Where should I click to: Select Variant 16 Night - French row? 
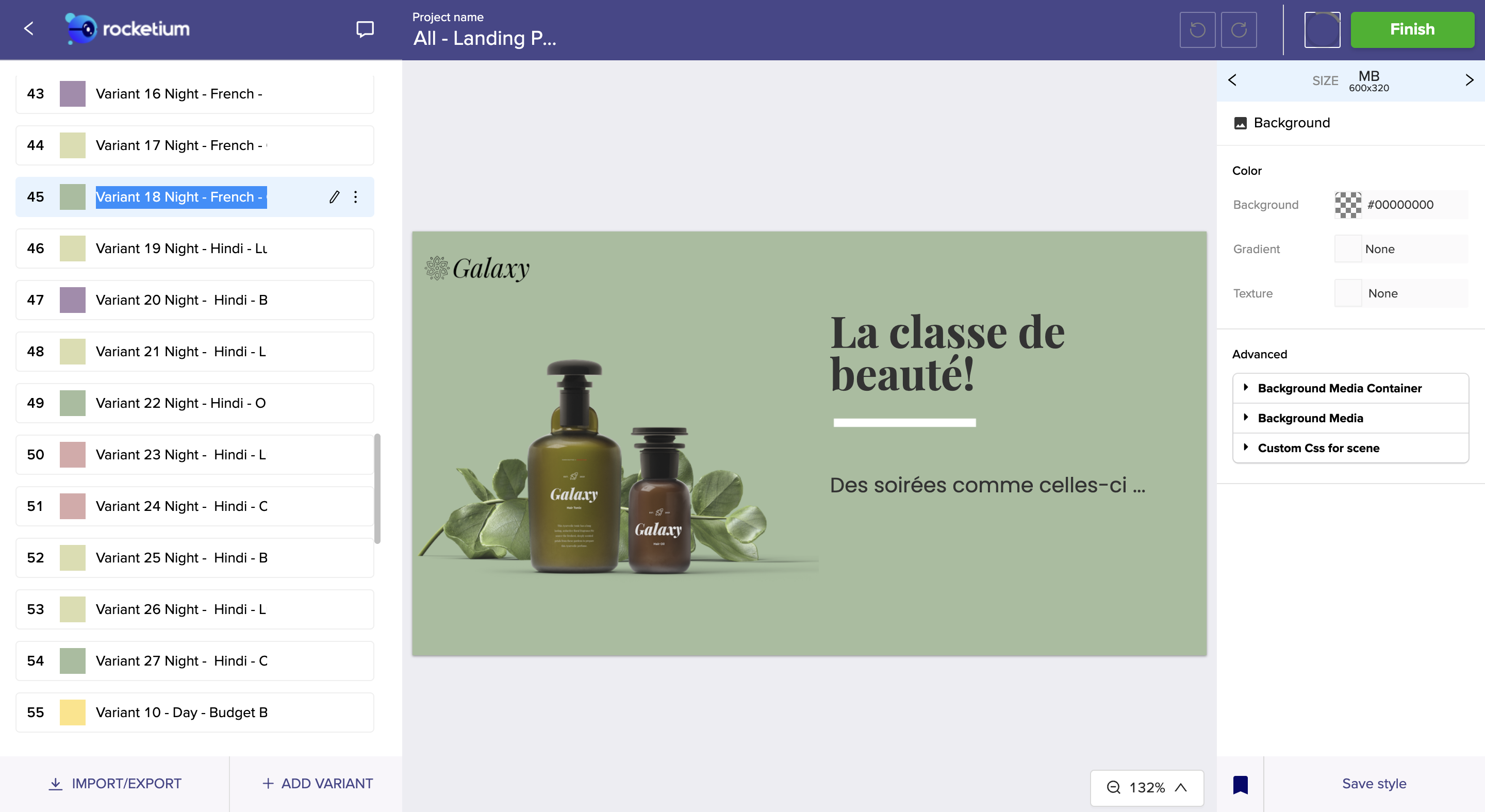coord(195,94)
